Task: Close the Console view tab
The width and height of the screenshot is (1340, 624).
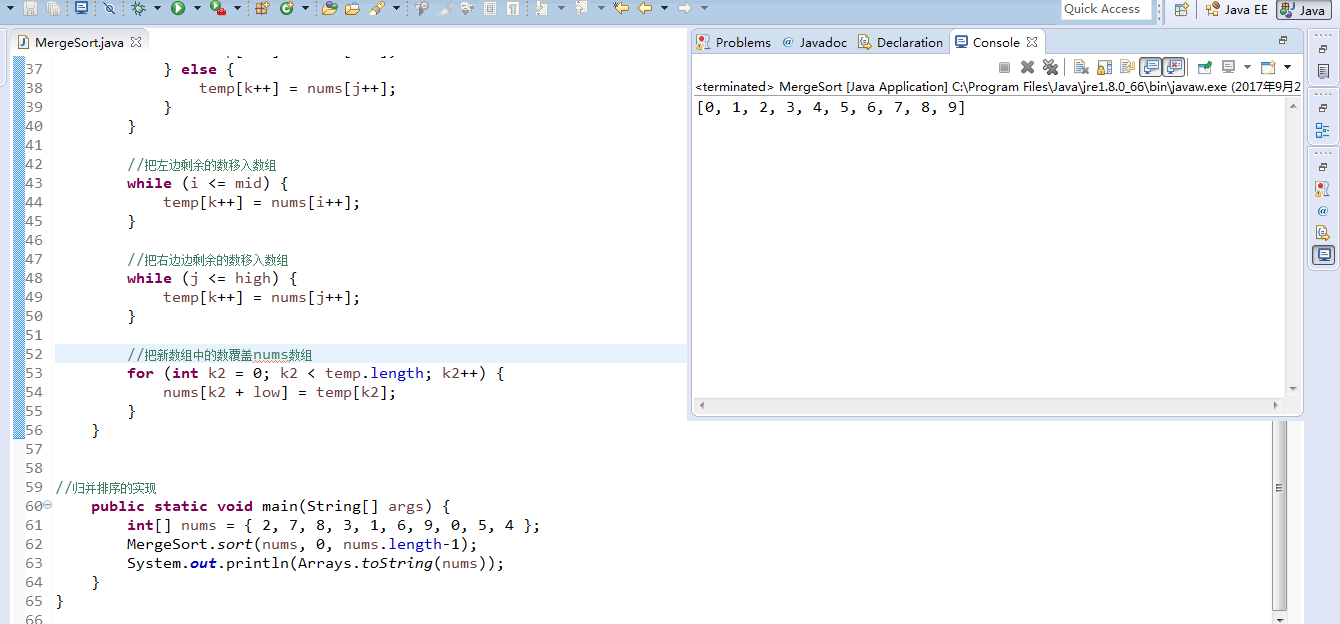Action: 1032,42
